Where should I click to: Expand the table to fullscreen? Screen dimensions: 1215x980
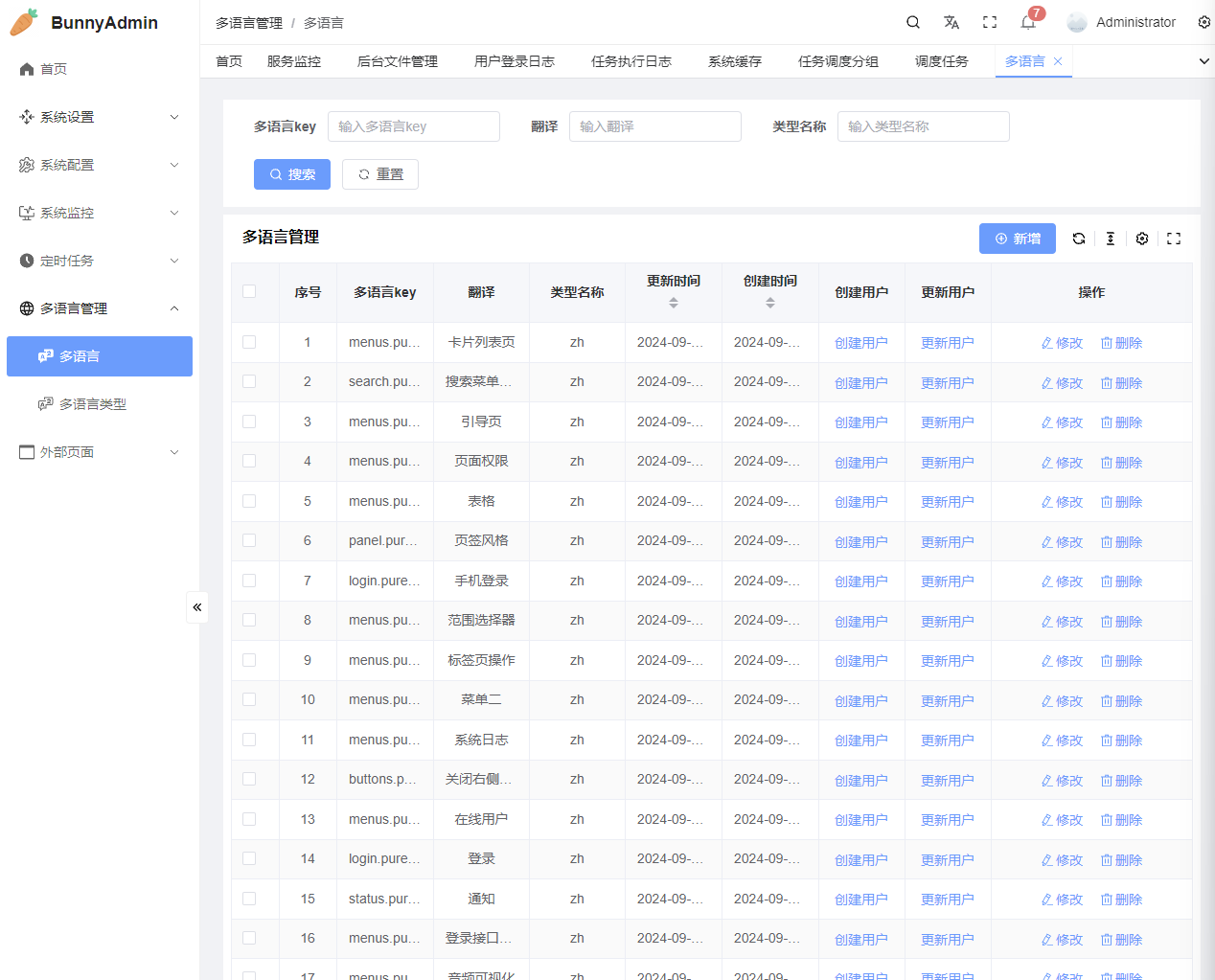point(1174,239)
